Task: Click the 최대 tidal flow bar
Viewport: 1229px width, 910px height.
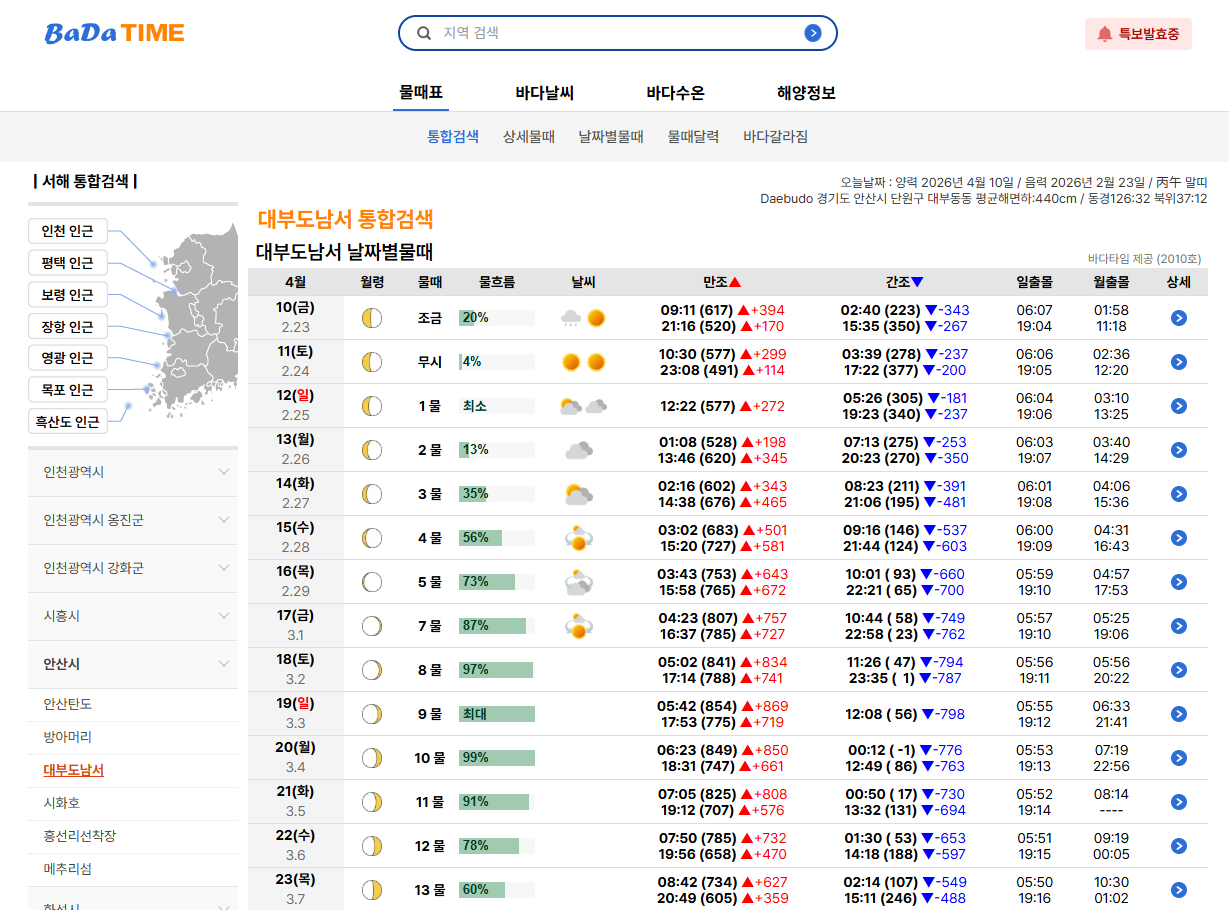Action: [497, 714]
